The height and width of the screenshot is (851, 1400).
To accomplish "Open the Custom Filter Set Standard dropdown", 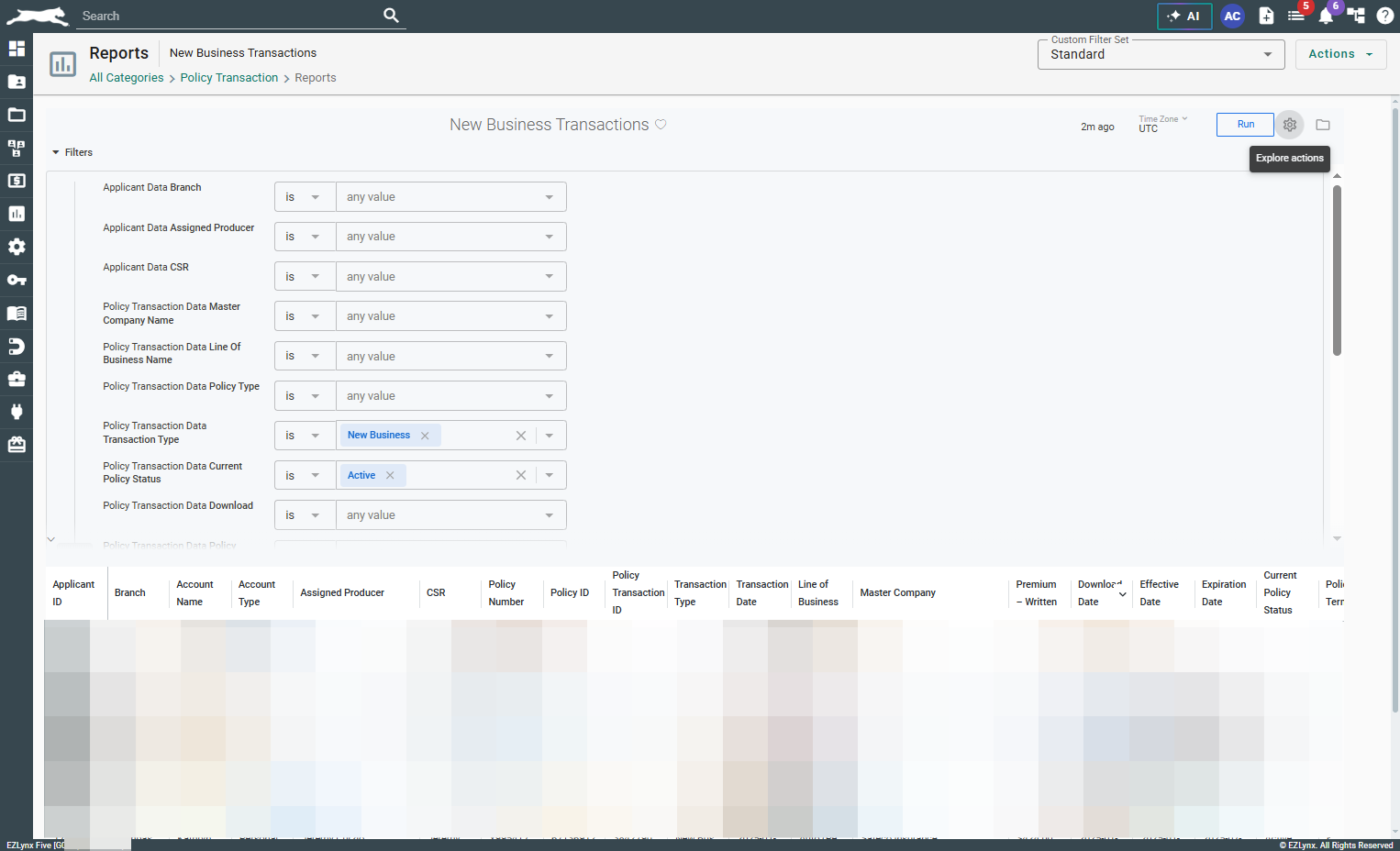I will point(1161,54).
